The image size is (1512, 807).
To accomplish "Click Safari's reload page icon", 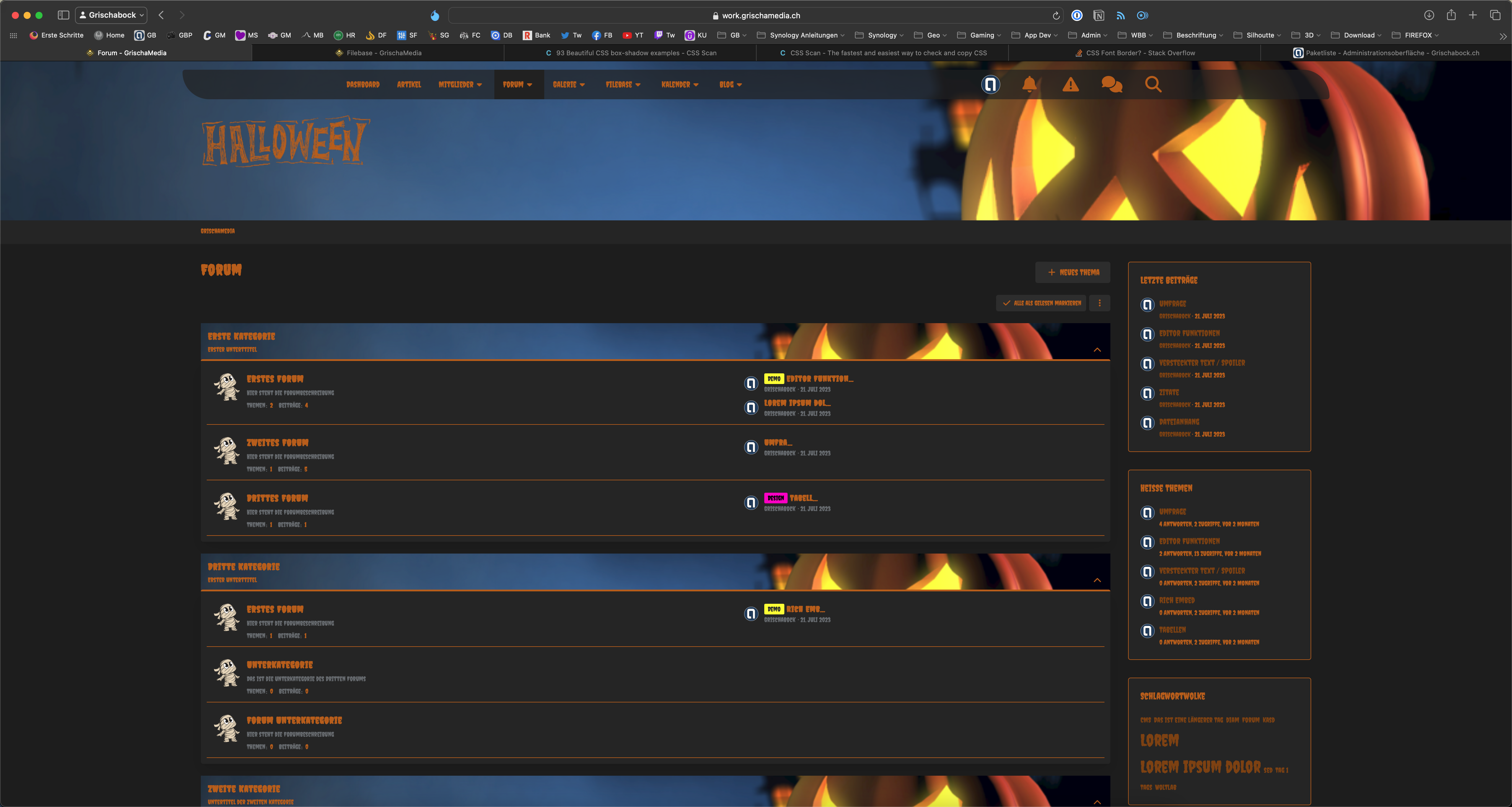I will (1055, 16).
